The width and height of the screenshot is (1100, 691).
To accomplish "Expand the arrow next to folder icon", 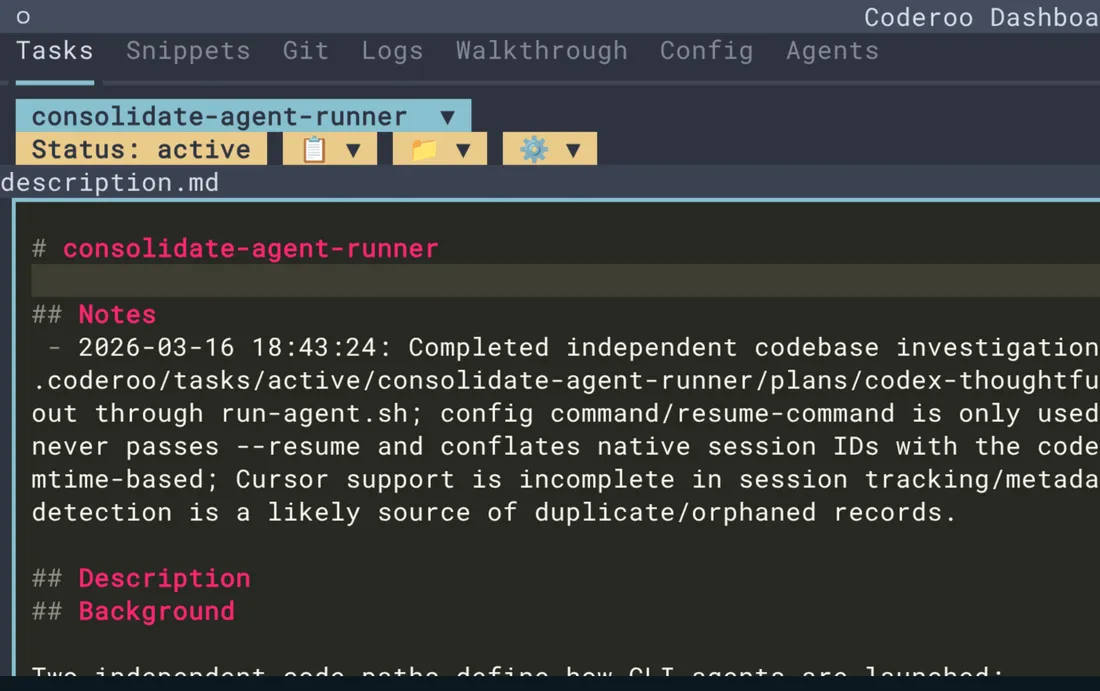I will click(x=463, y=150).
